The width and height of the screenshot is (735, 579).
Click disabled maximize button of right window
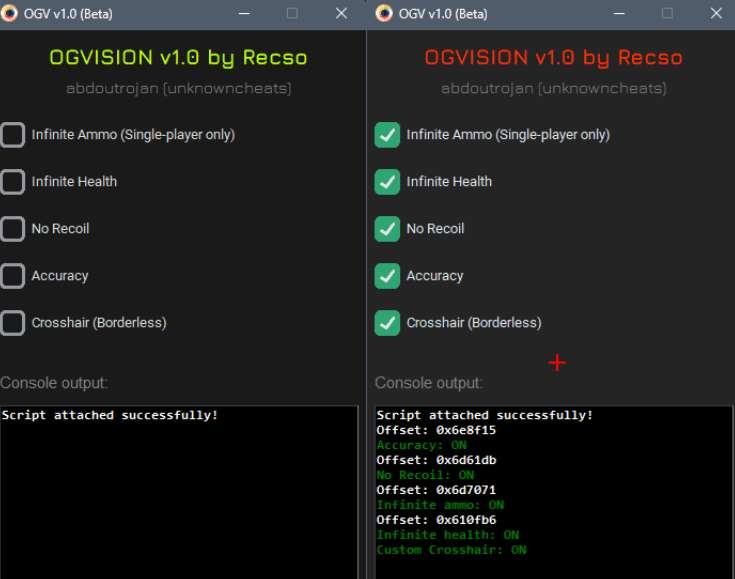point(667,14)
